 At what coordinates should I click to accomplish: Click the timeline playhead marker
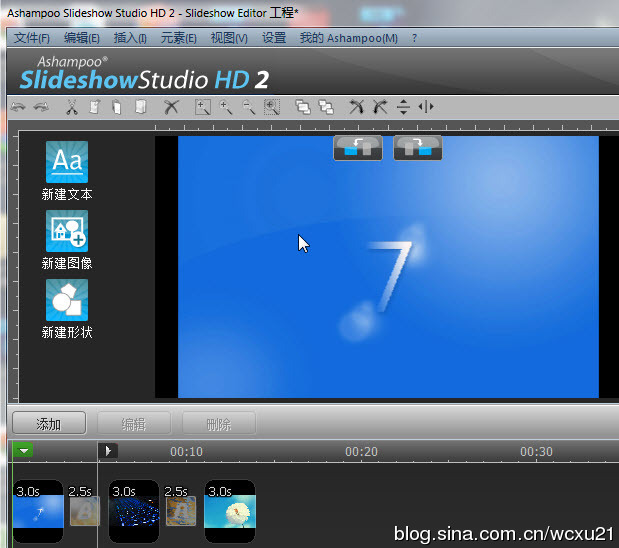click(x=108, y=451)
